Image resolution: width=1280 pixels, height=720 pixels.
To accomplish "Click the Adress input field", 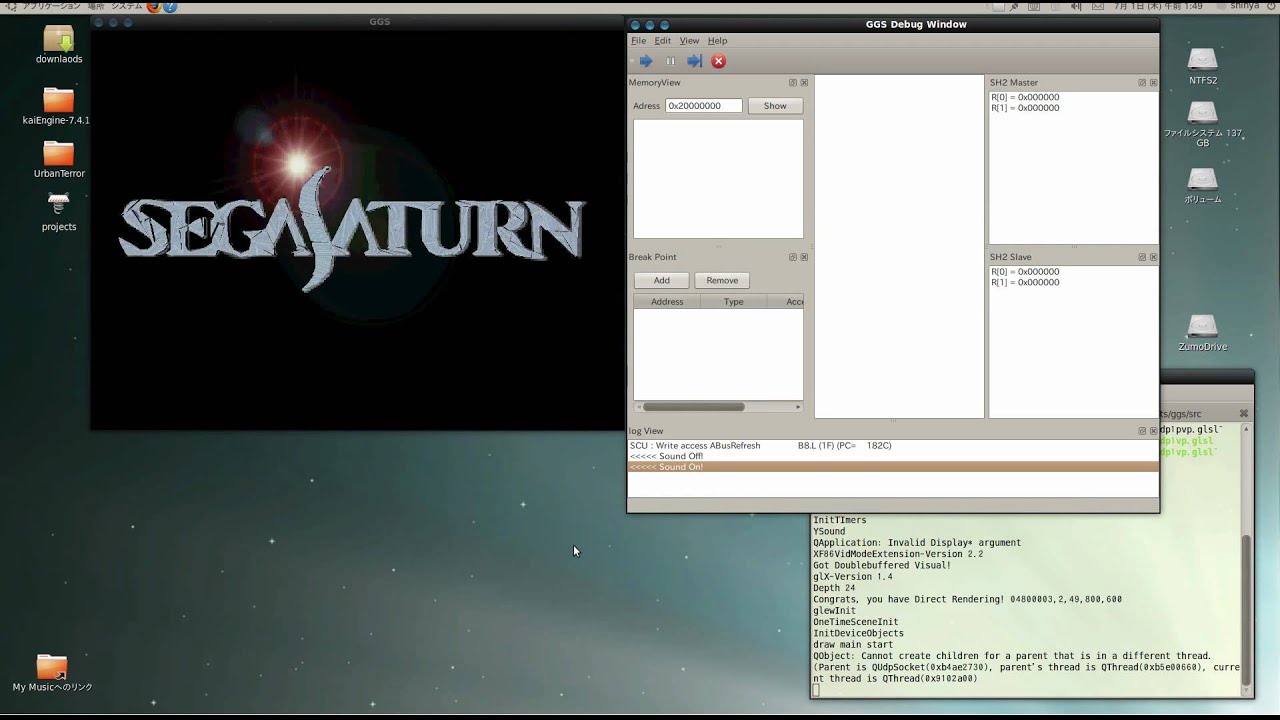I will (704, 106).
